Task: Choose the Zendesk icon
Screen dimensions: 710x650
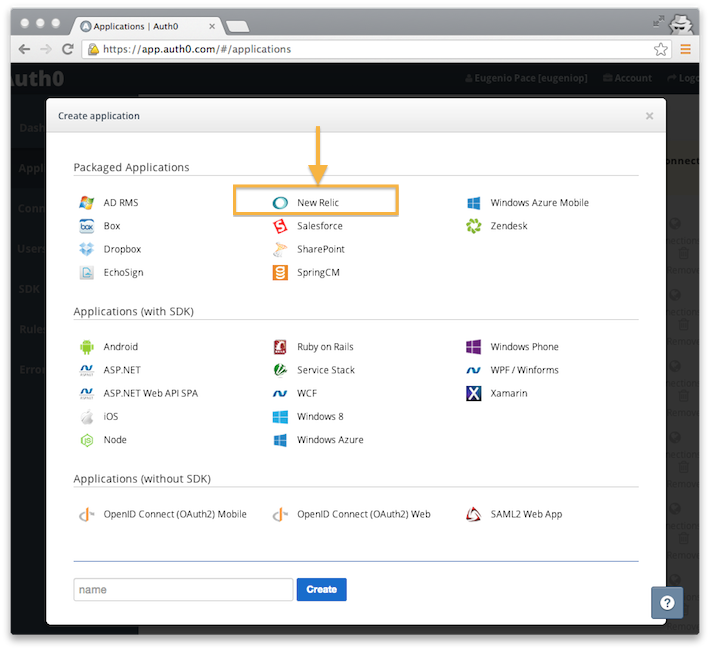Action: (474, 226)
